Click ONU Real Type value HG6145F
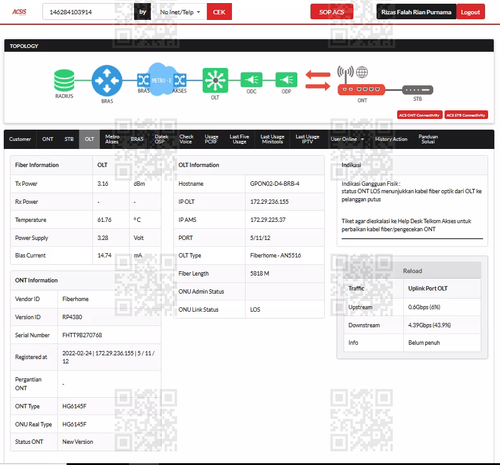The width and height of the screenshot is (500, 465). pos(74,424)
